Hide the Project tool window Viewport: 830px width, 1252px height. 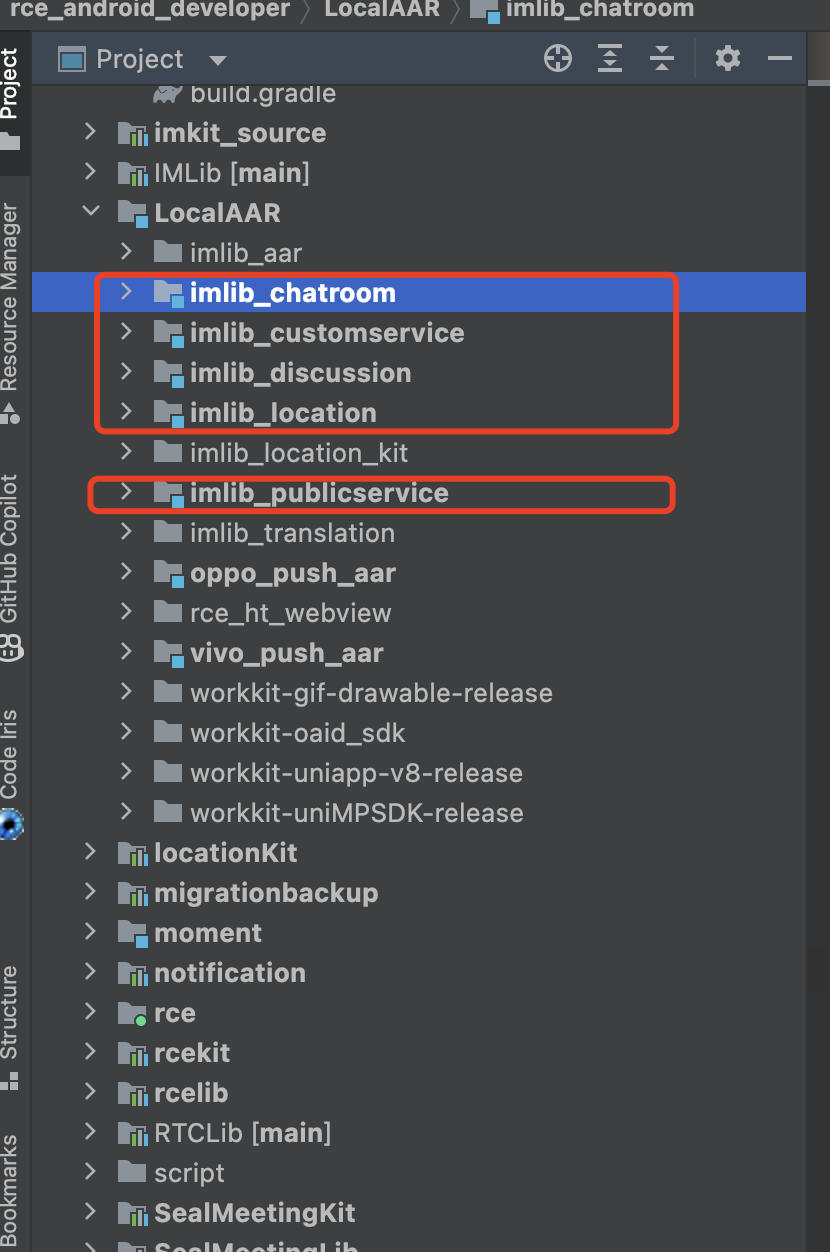(x=780, y=59)
